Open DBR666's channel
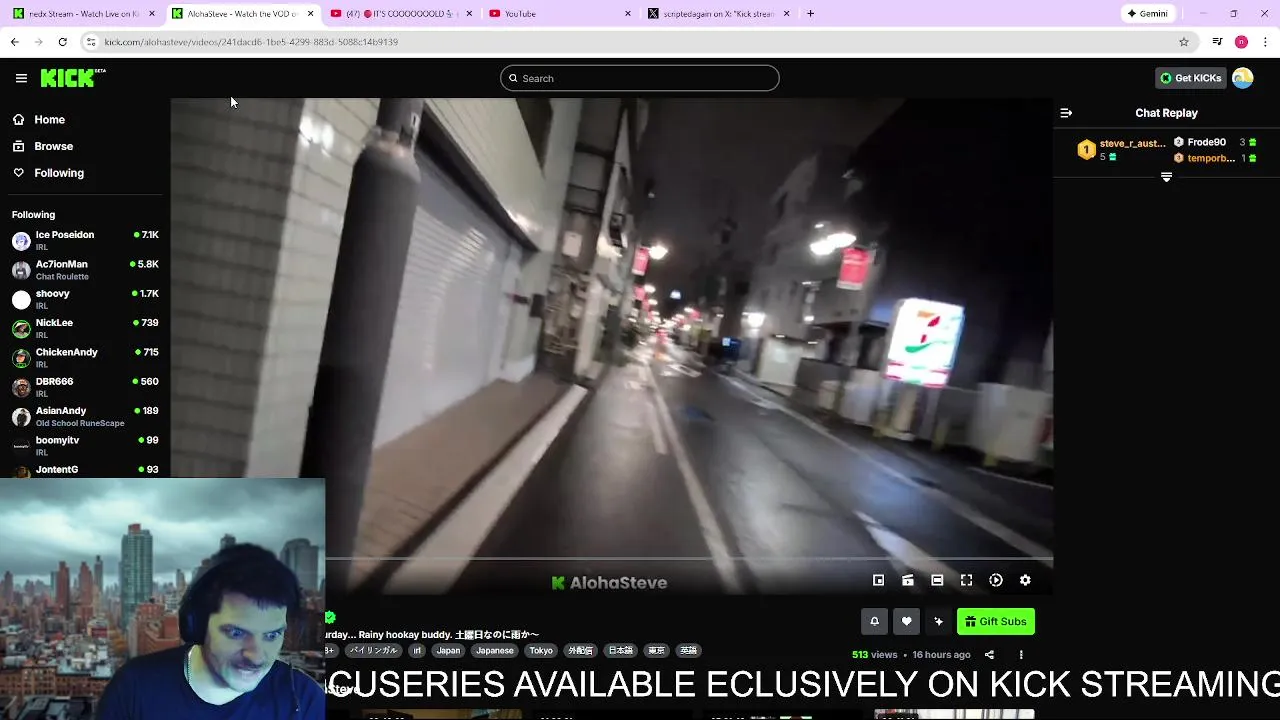Image resolution: width=1280 pixels, height=720 pixels. [x=85, y=387]
